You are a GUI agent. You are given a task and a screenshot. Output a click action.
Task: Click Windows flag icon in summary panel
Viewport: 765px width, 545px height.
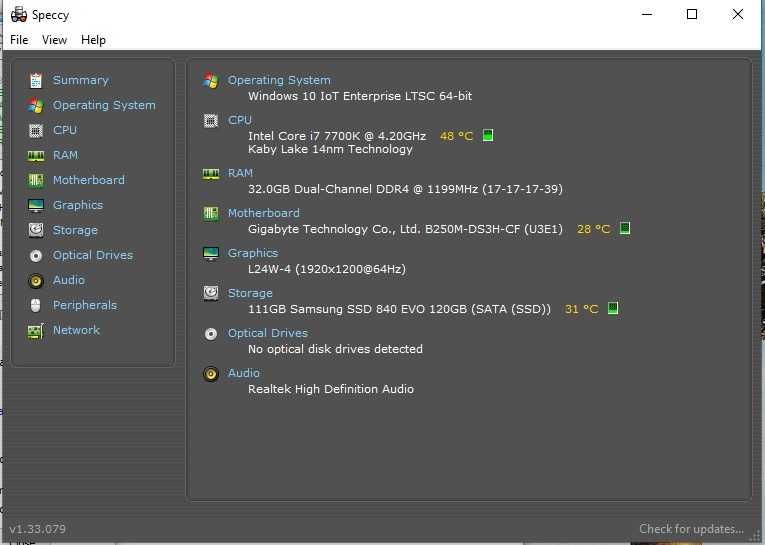(211, 80)
